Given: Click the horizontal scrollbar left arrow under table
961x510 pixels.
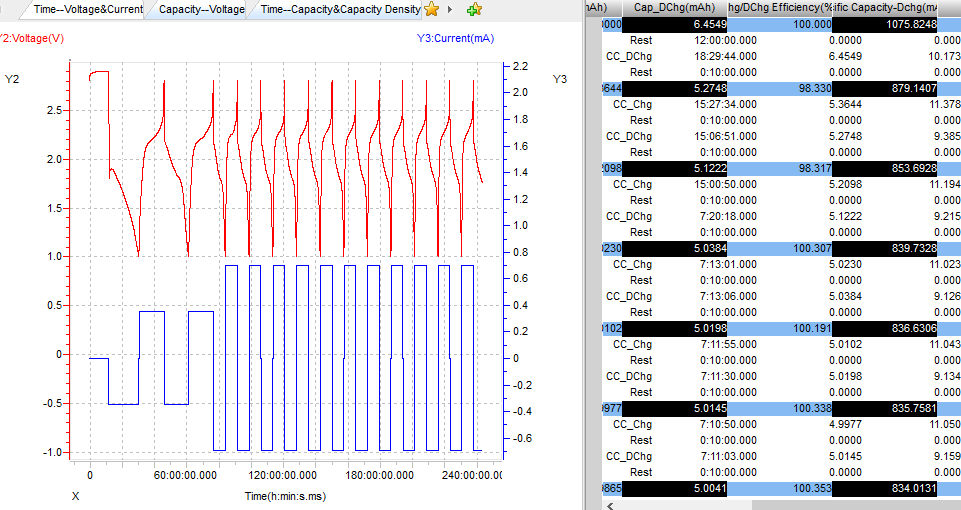Looking at the screenshot, I should [610, 506].
